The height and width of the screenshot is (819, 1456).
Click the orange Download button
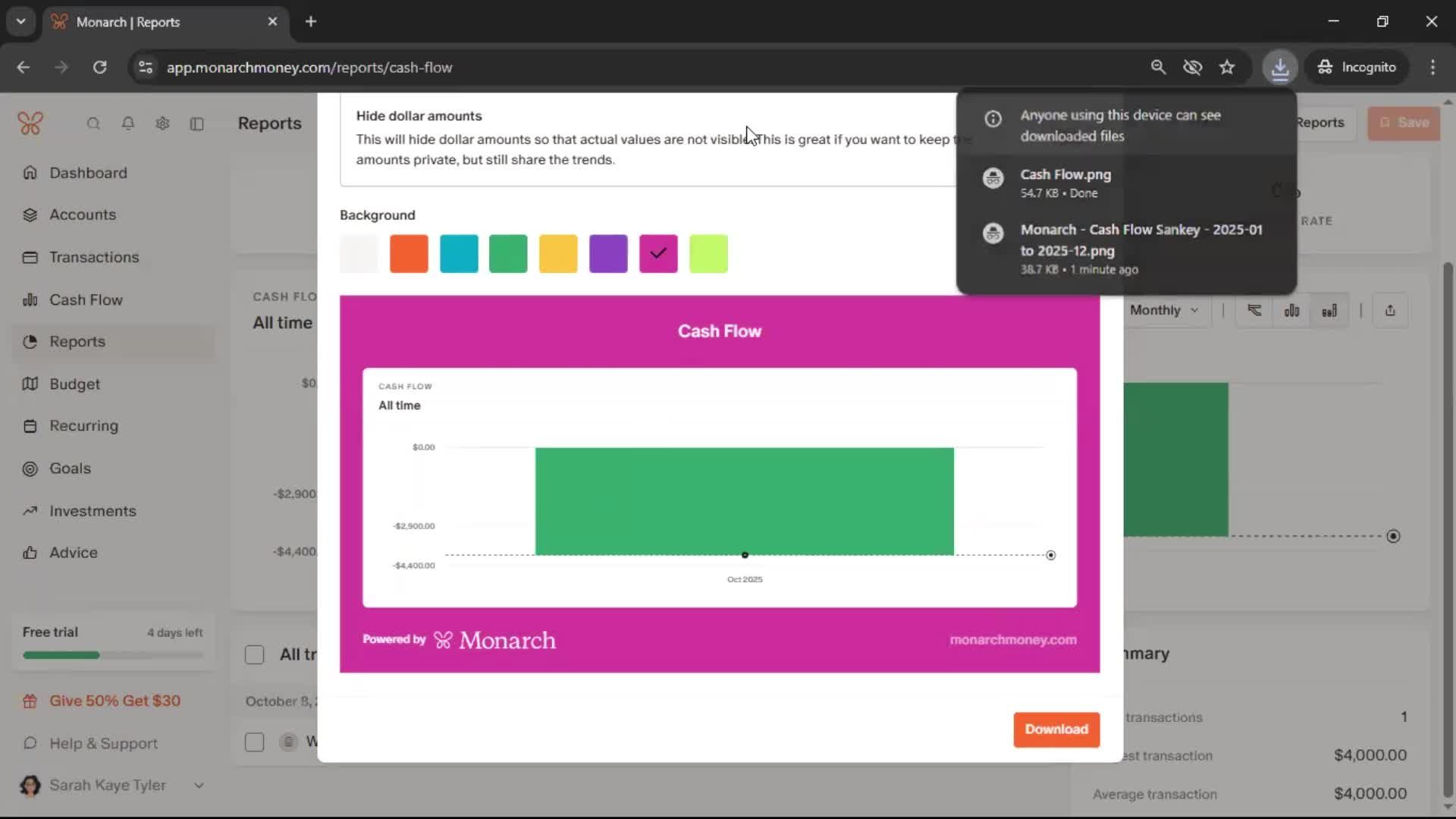point(1056,730)
